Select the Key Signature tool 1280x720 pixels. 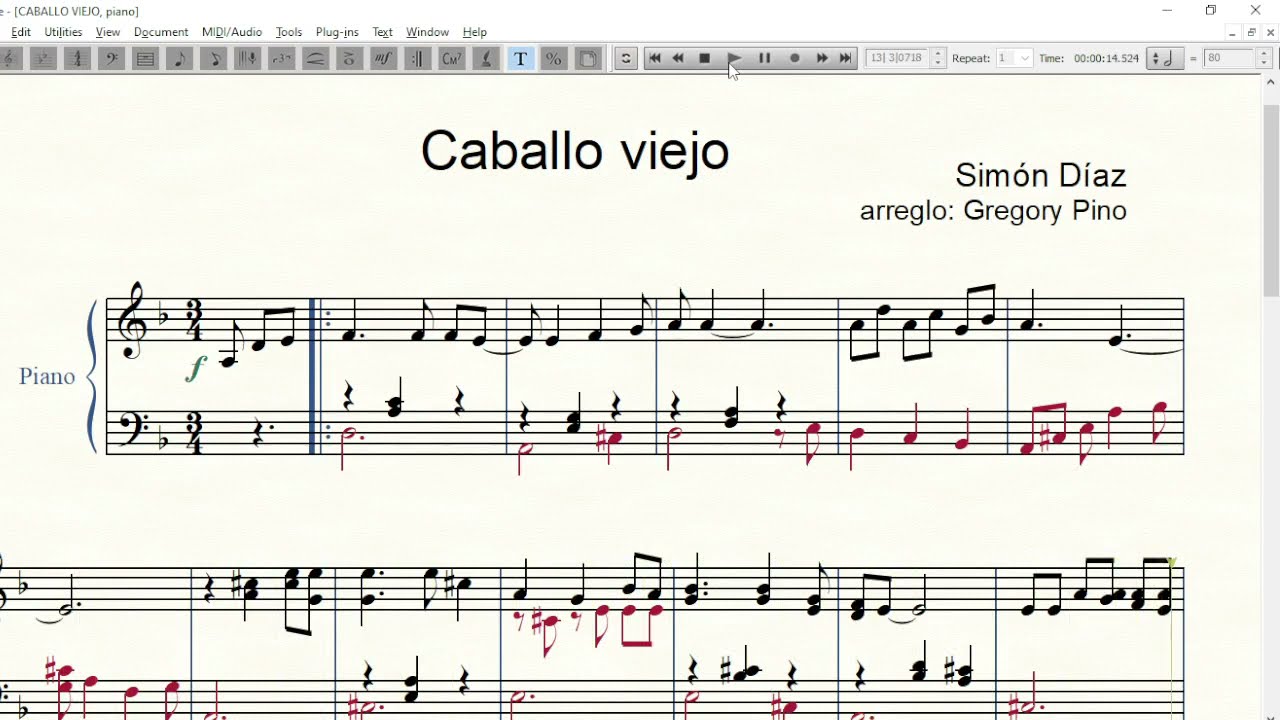[43, 59]
